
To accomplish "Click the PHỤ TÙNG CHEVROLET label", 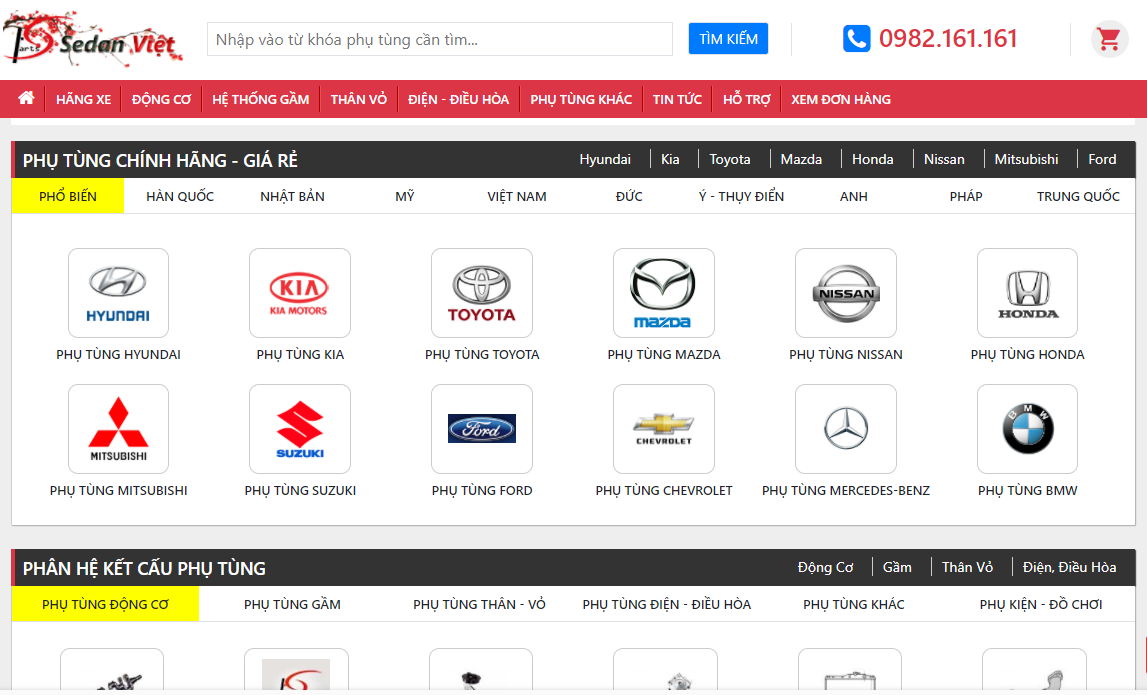I will pyautogui.click(x=663, y=491).
